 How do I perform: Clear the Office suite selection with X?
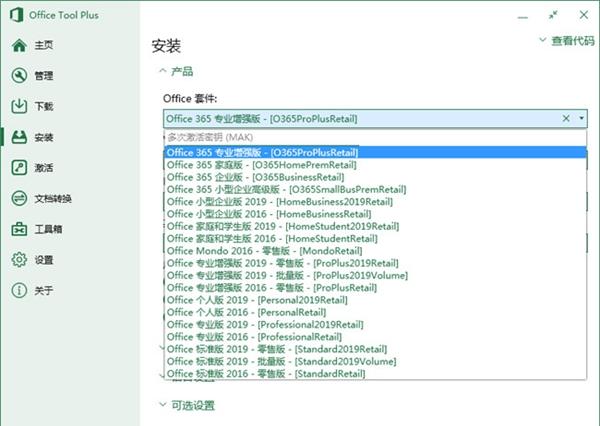click(566, 119)
